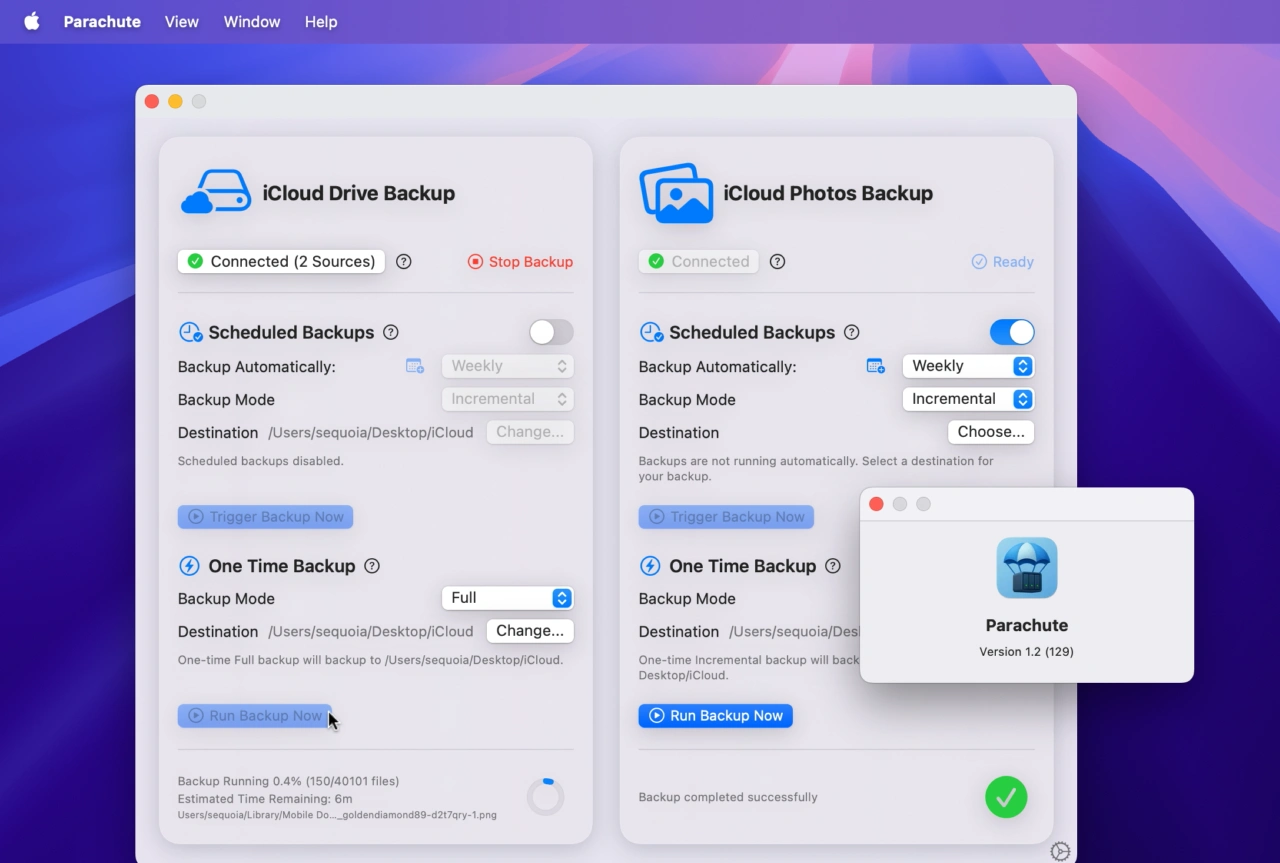Disable iCloud Photos Scheduled Backups toggle
This screenshot has height=863, width=1280.
[x=1012, y=332]
